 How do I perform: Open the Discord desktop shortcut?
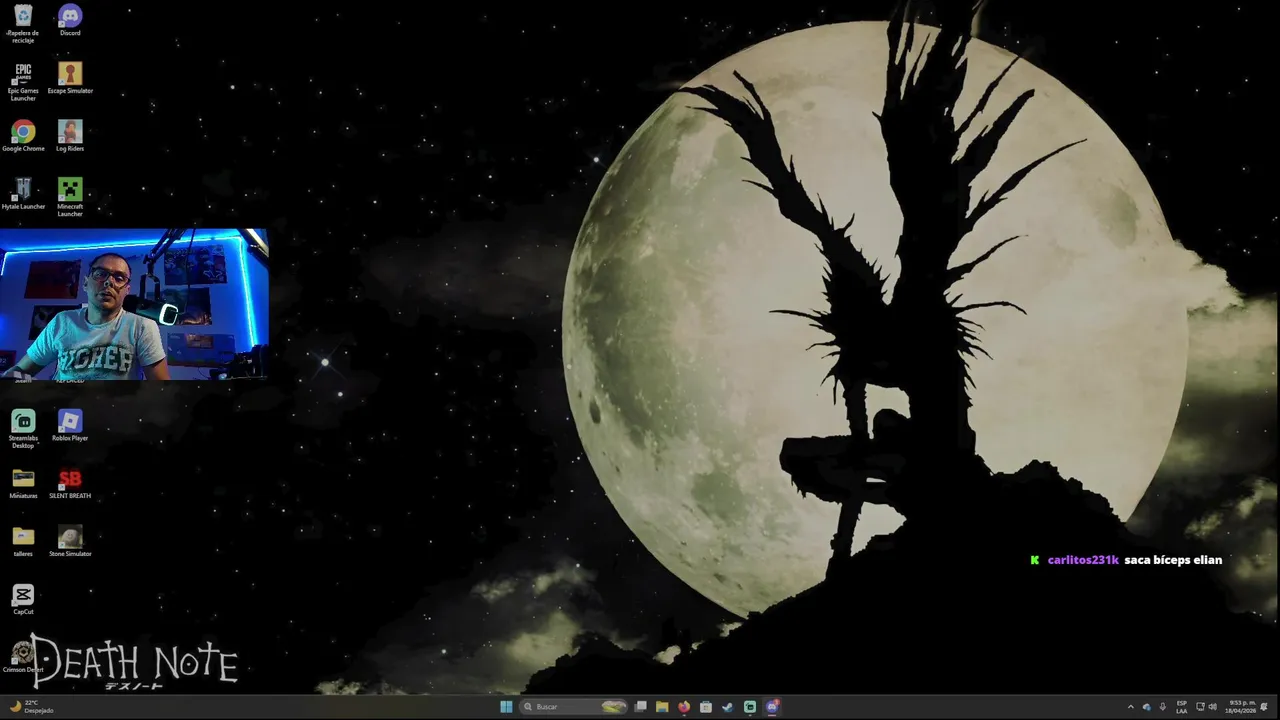pos(70,21)
